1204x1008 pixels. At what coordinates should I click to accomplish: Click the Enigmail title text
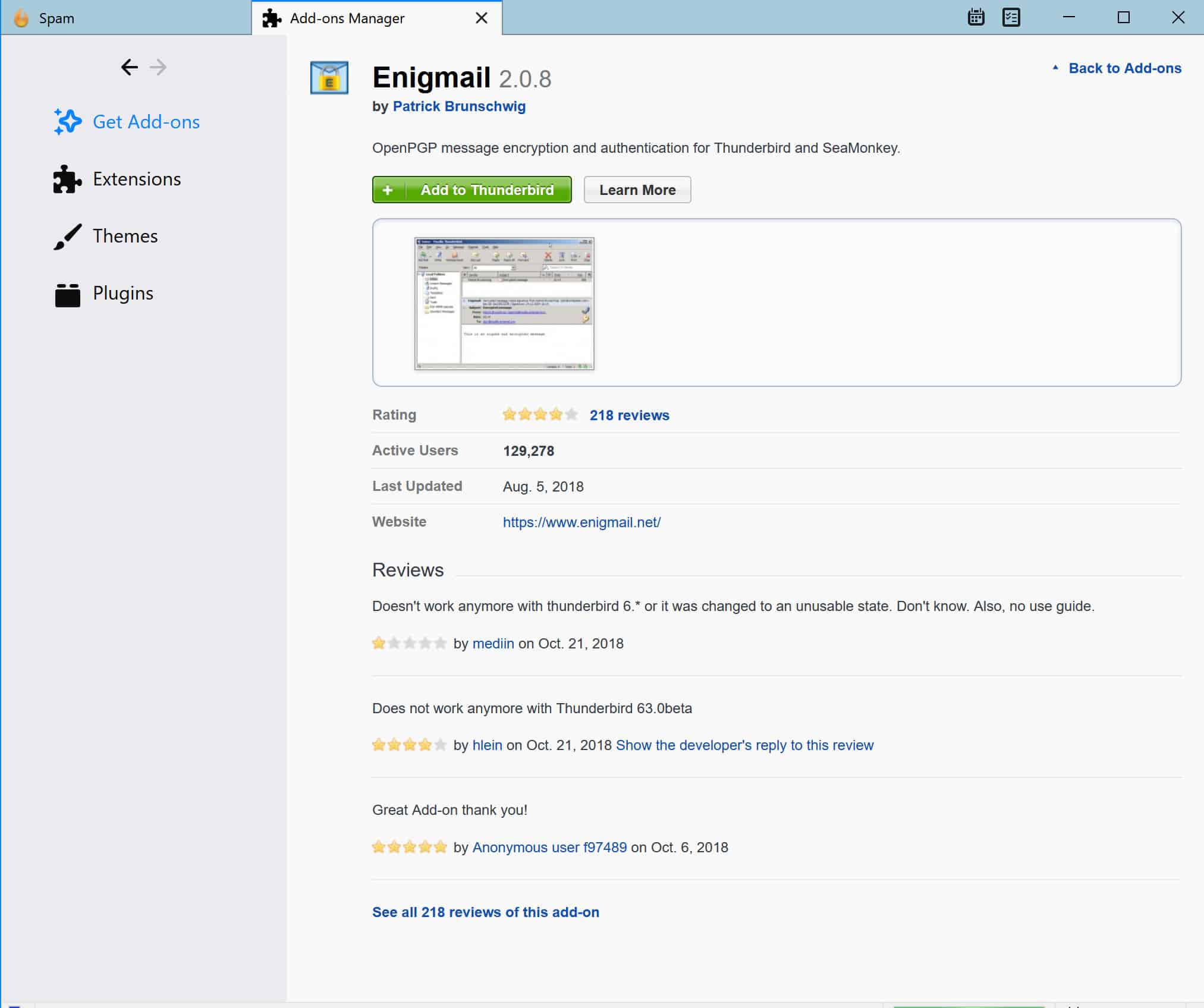[x=431, y=77]
